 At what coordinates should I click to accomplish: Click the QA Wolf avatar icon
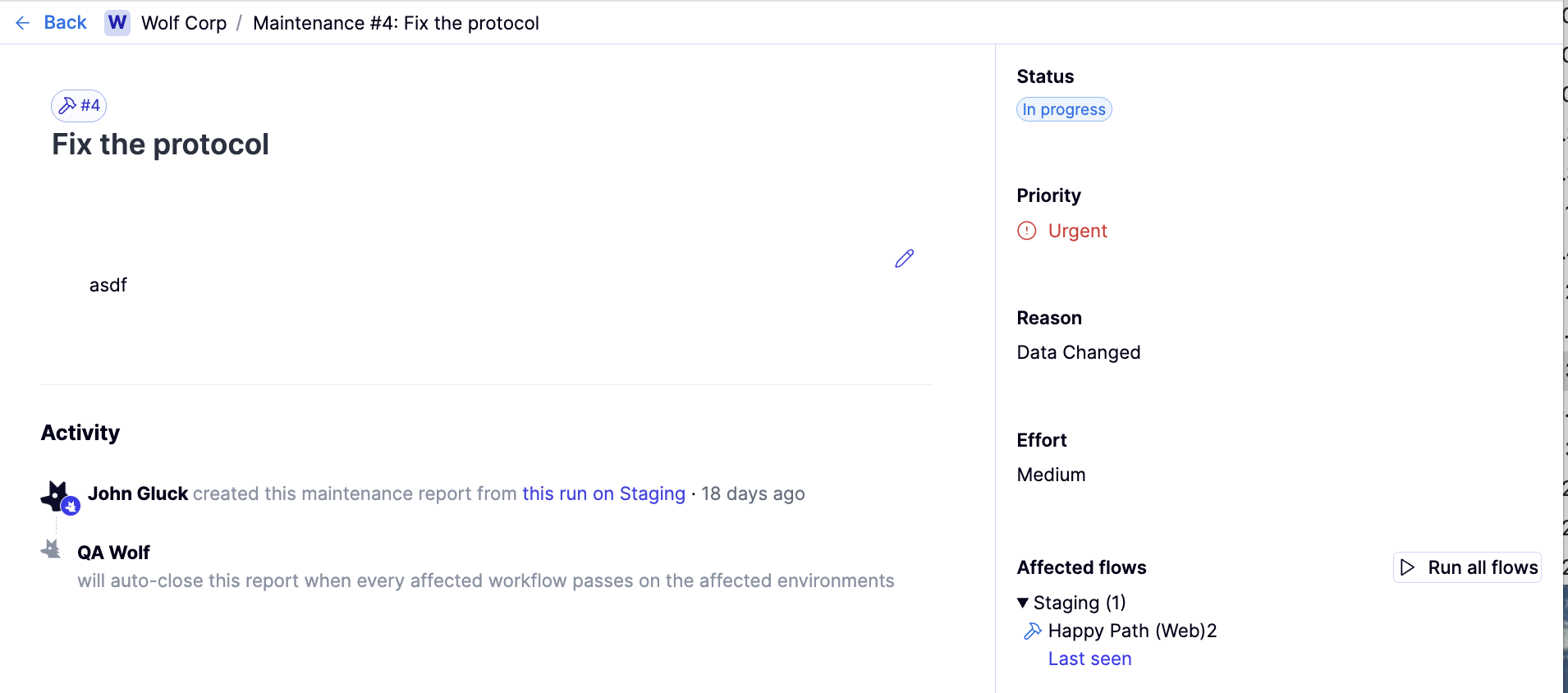tap(52, 549)
